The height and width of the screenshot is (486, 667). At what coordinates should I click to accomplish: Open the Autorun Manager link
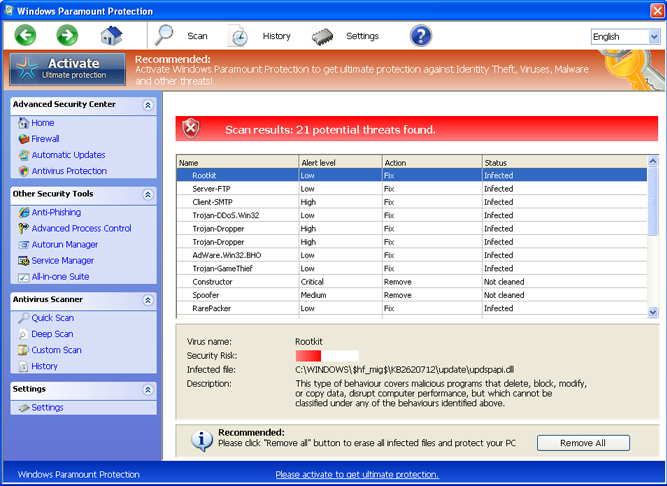[65, 245]
